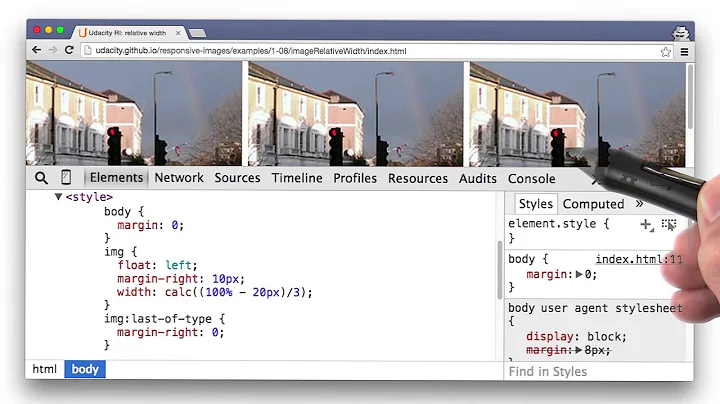
Task: Switch to the Audits panel
Action: [478, 179]
